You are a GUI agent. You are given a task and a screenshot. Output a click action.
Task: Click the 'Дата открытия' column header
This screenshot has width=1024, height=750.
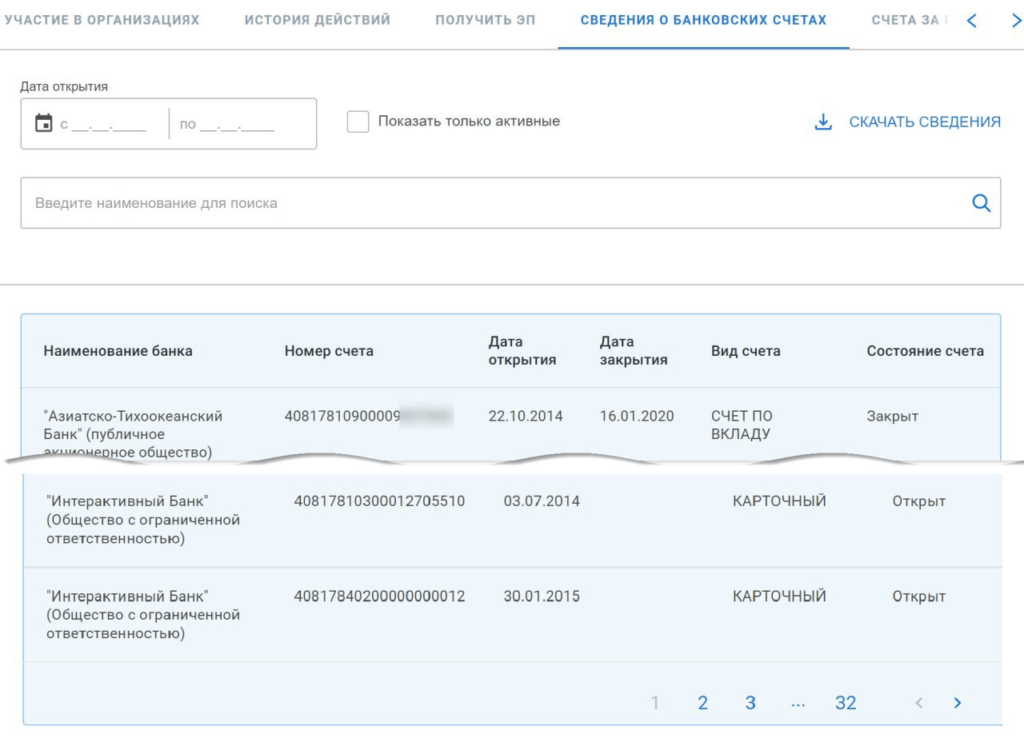point(522,351)
